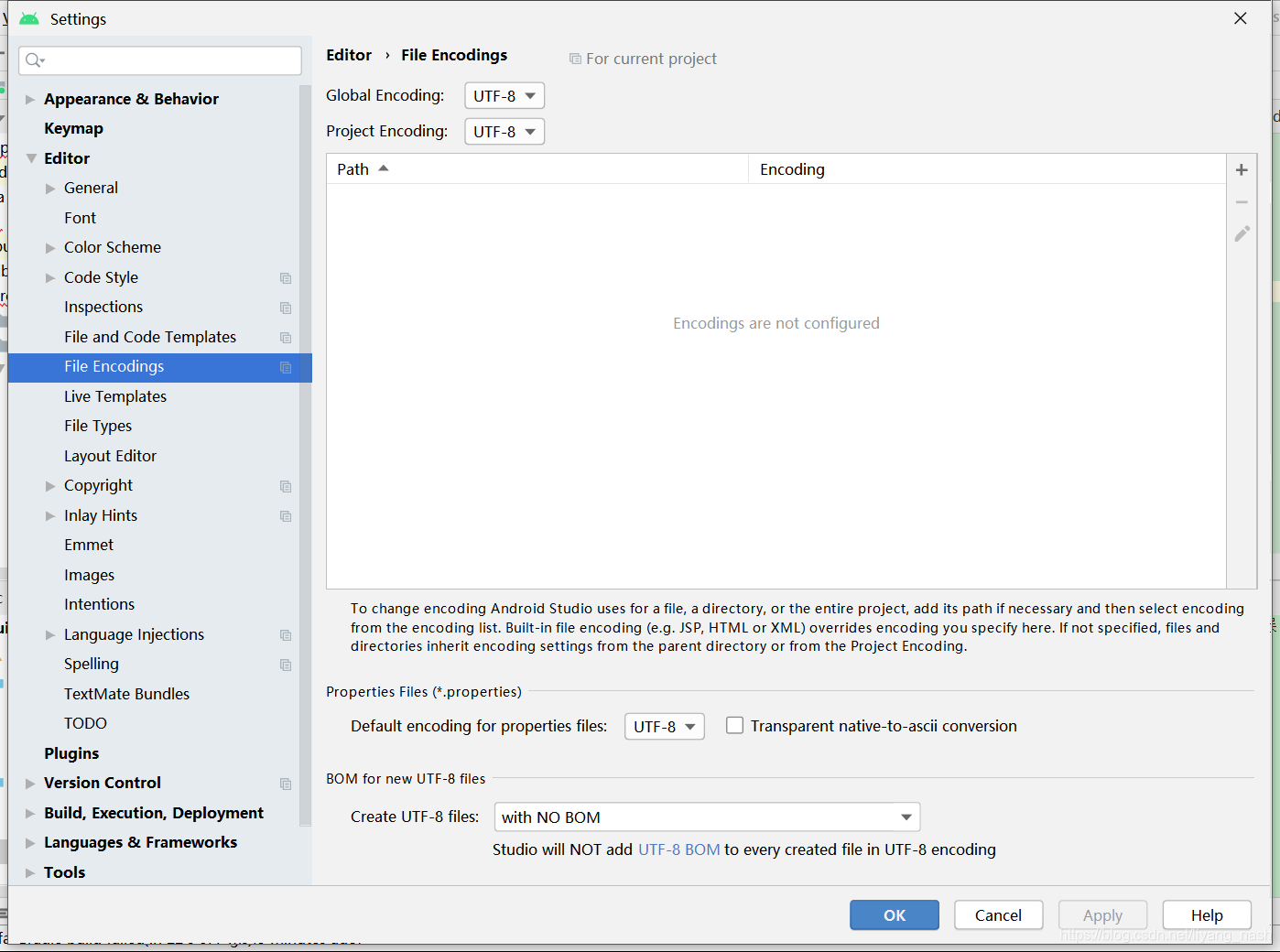Open the Live Templates settings page
Screen dimensions: 1280x952
[x=114, y=396]
